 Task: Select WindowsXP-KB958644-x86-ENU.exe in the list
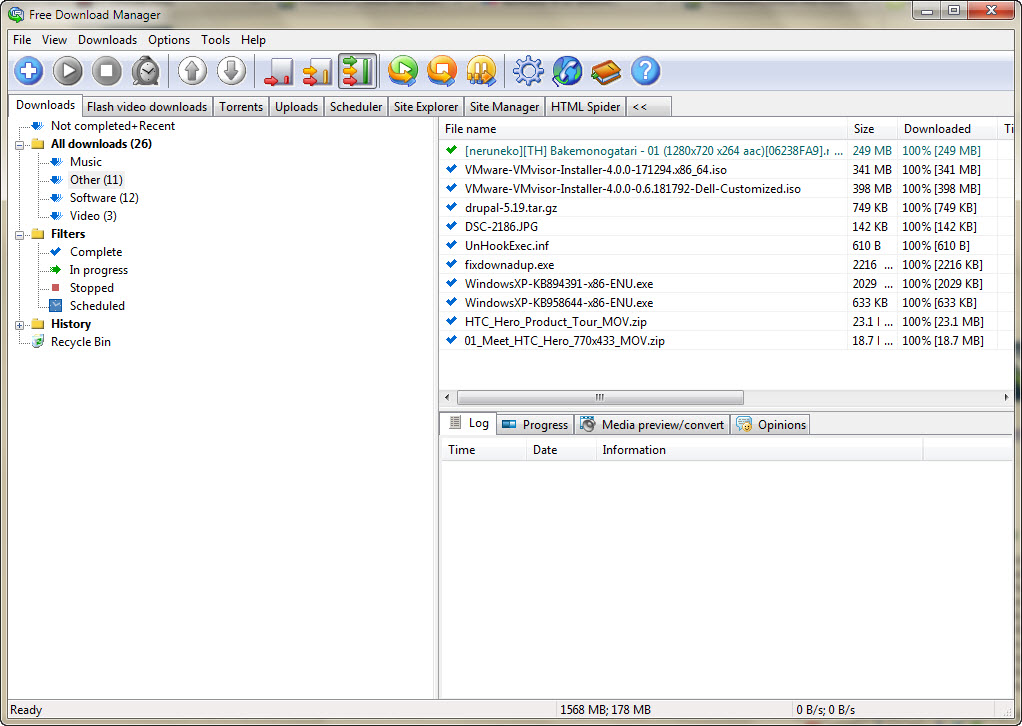point(726,303)
